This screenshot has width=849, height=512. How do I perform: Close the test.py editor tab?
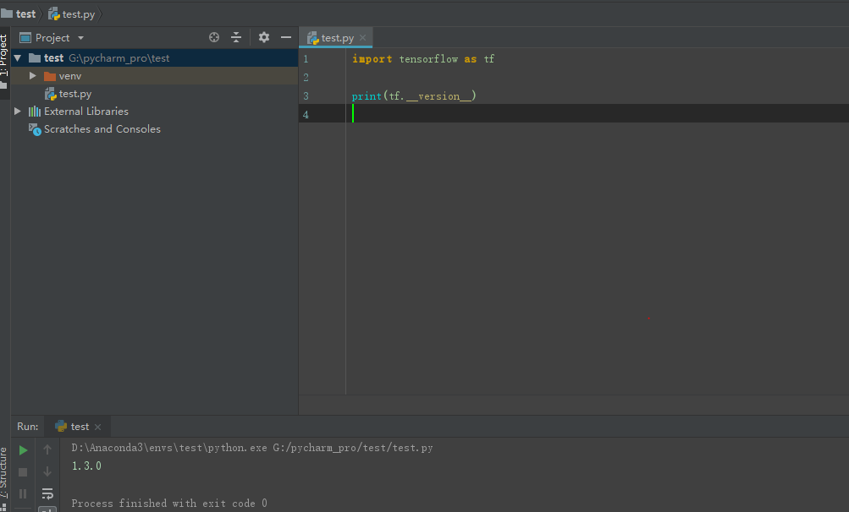363,38
